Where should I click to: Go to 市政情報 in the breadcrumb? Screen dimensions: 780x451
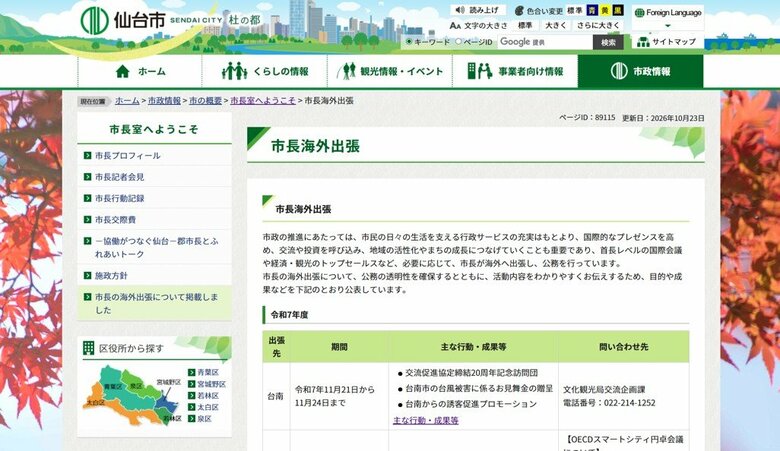[164, 100]
